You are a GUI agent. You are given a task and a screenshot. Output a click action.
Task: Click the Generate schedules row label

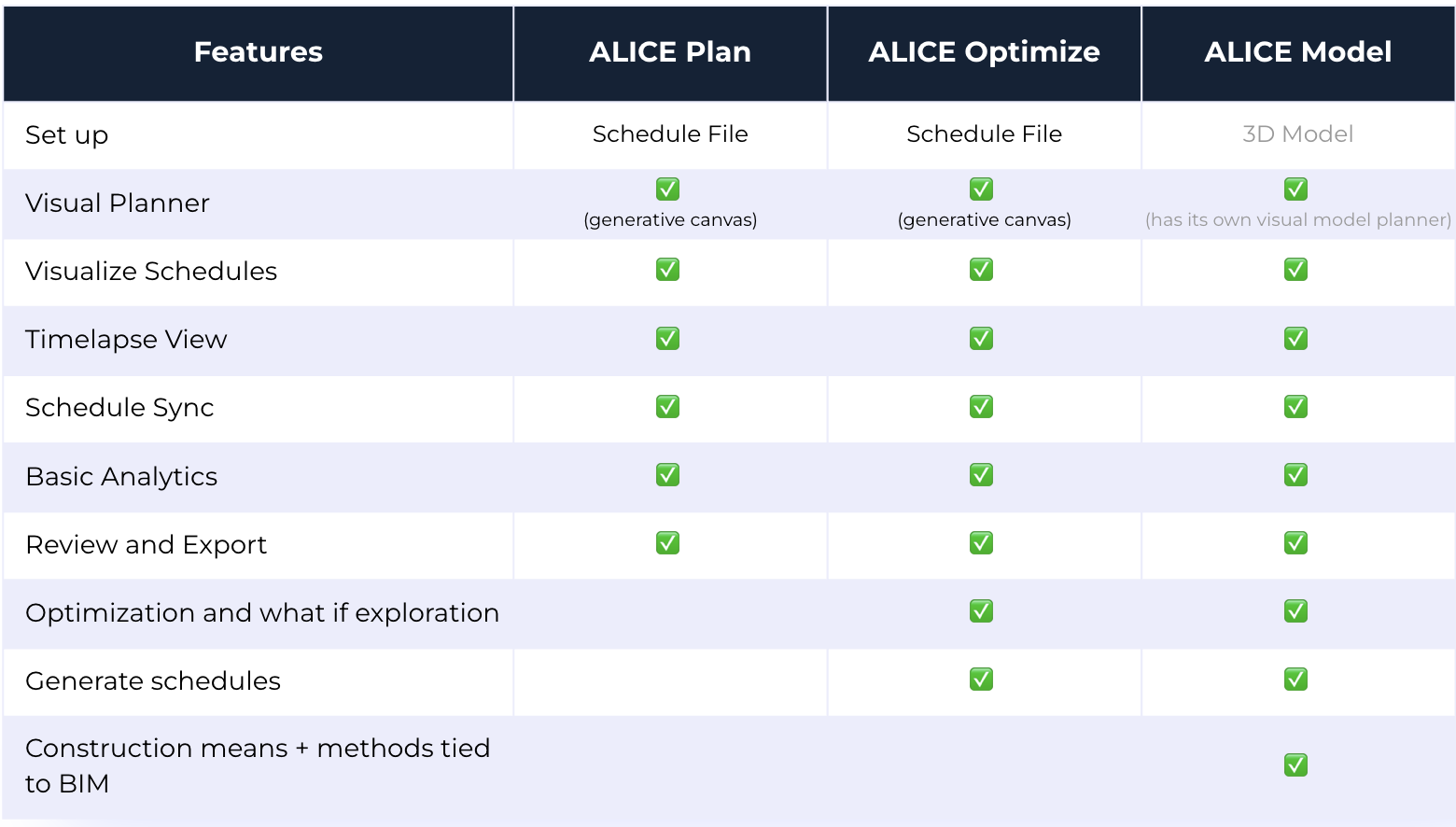point(153,681)
